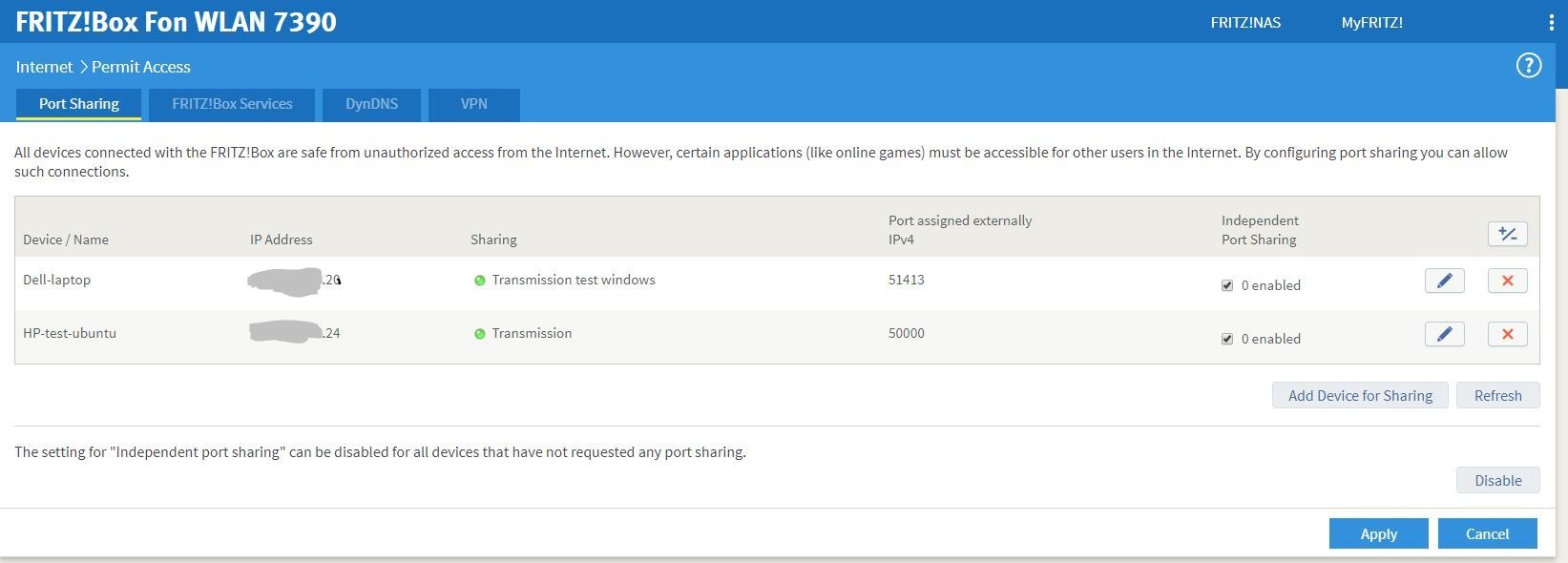Open the DynDNS tab
1568x563 pixels.
(371, 104)
